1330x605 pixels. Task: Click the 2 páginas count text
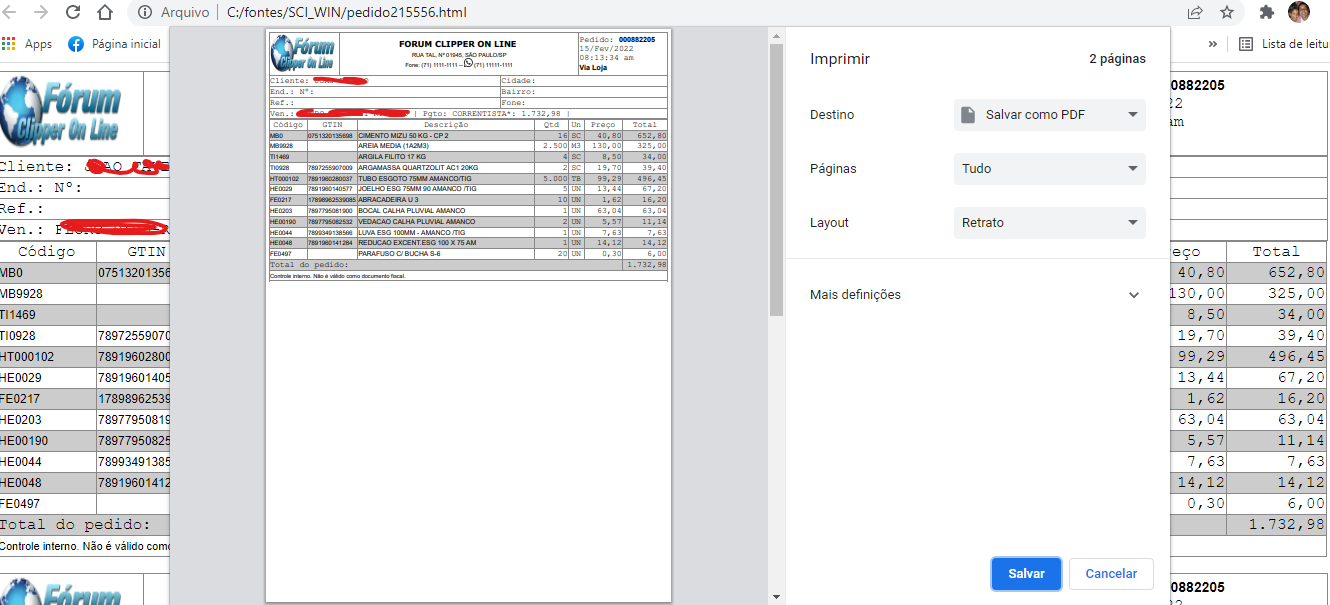[1118, 59]
